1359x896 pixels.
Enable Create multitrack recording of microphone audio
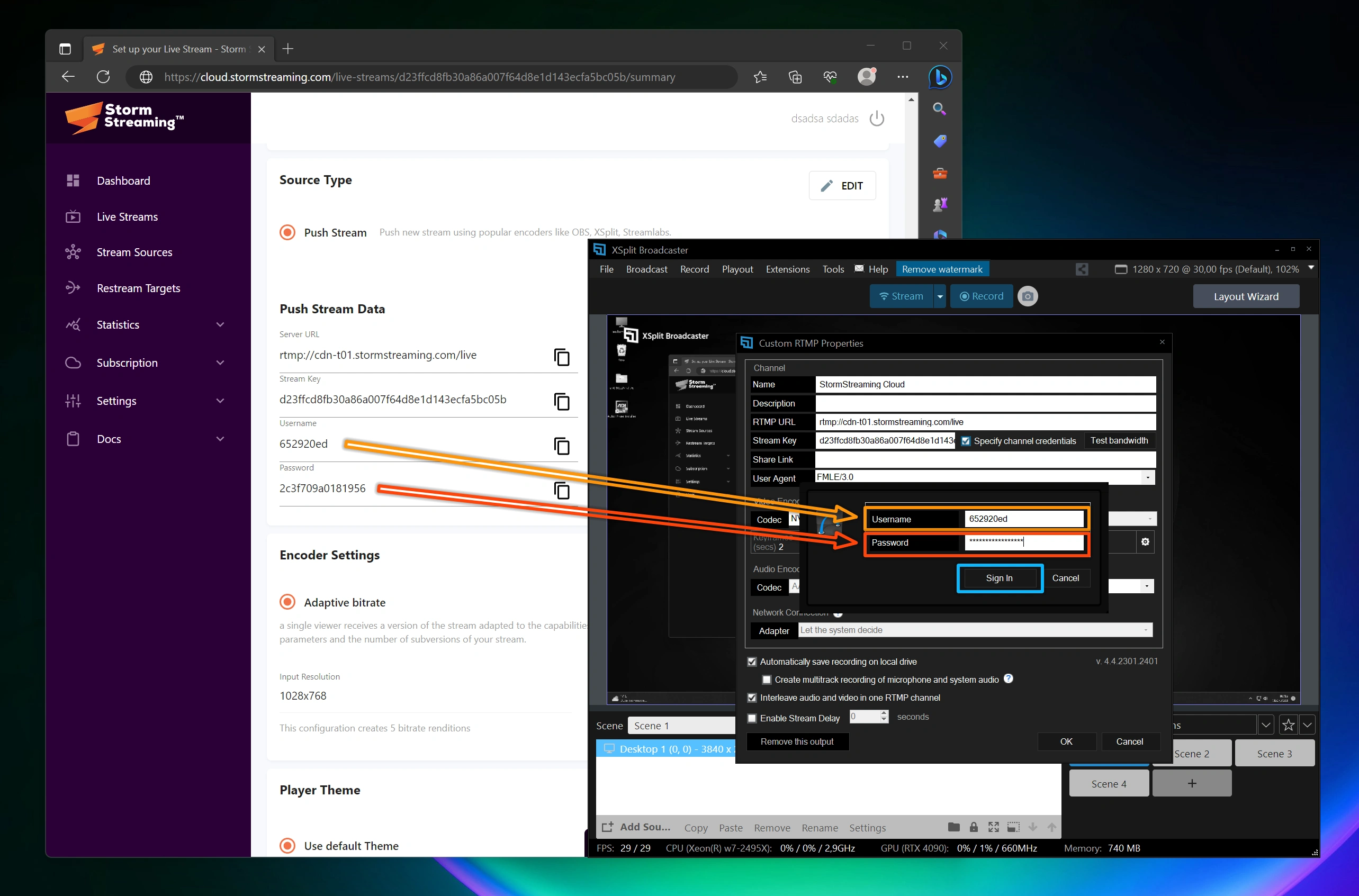click(767, 680)
